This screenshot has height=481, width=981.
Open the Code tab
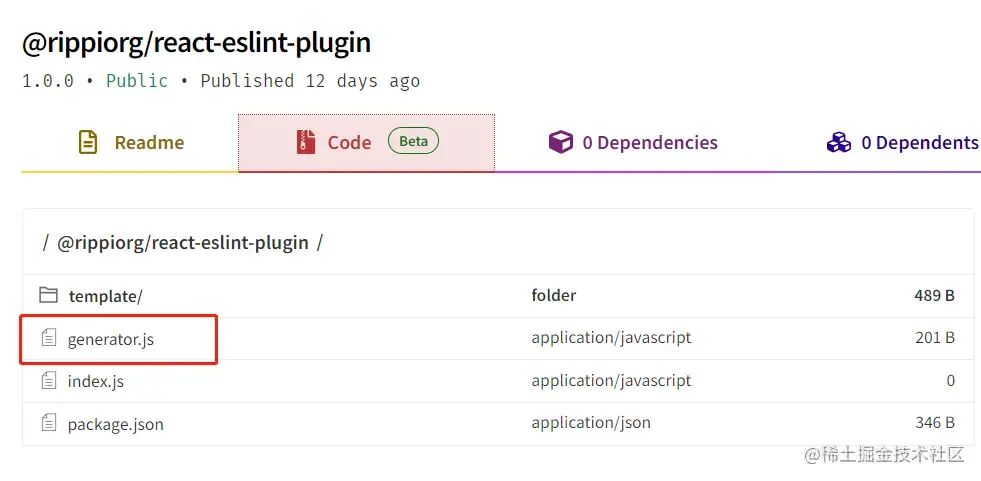click(349, 143)
